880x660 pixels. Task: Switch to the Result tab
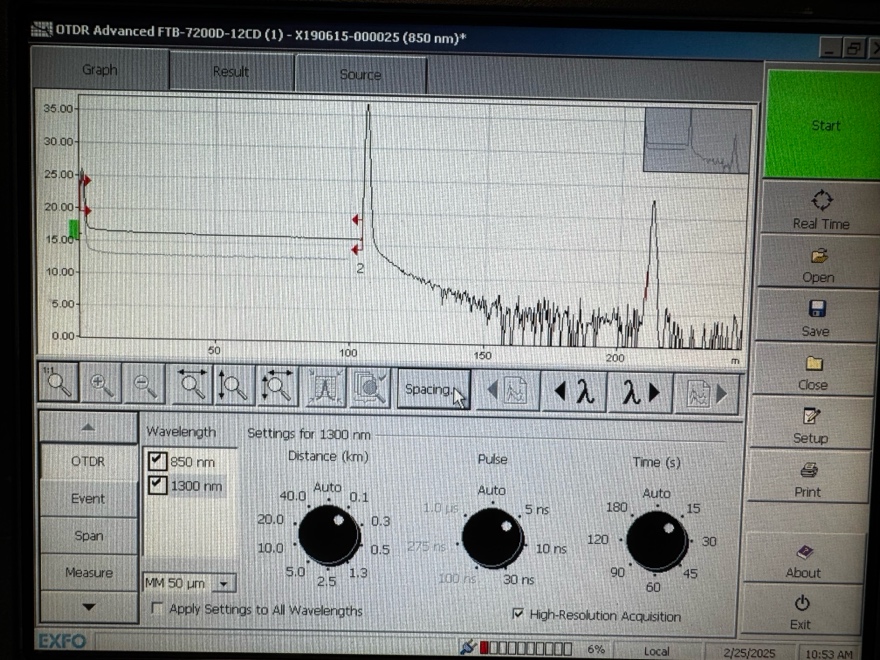pos(231,72)
